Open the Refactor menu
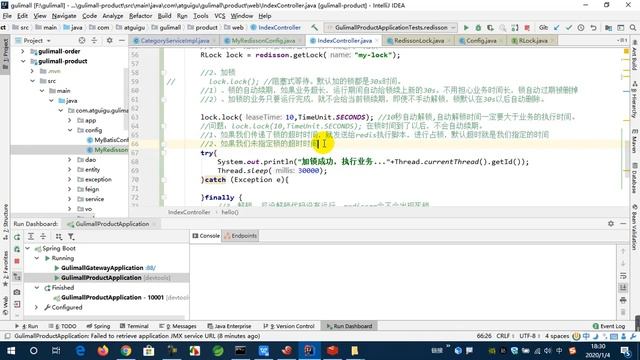The height and width of the screenshot is (360, 640). [x=140, y=16]
